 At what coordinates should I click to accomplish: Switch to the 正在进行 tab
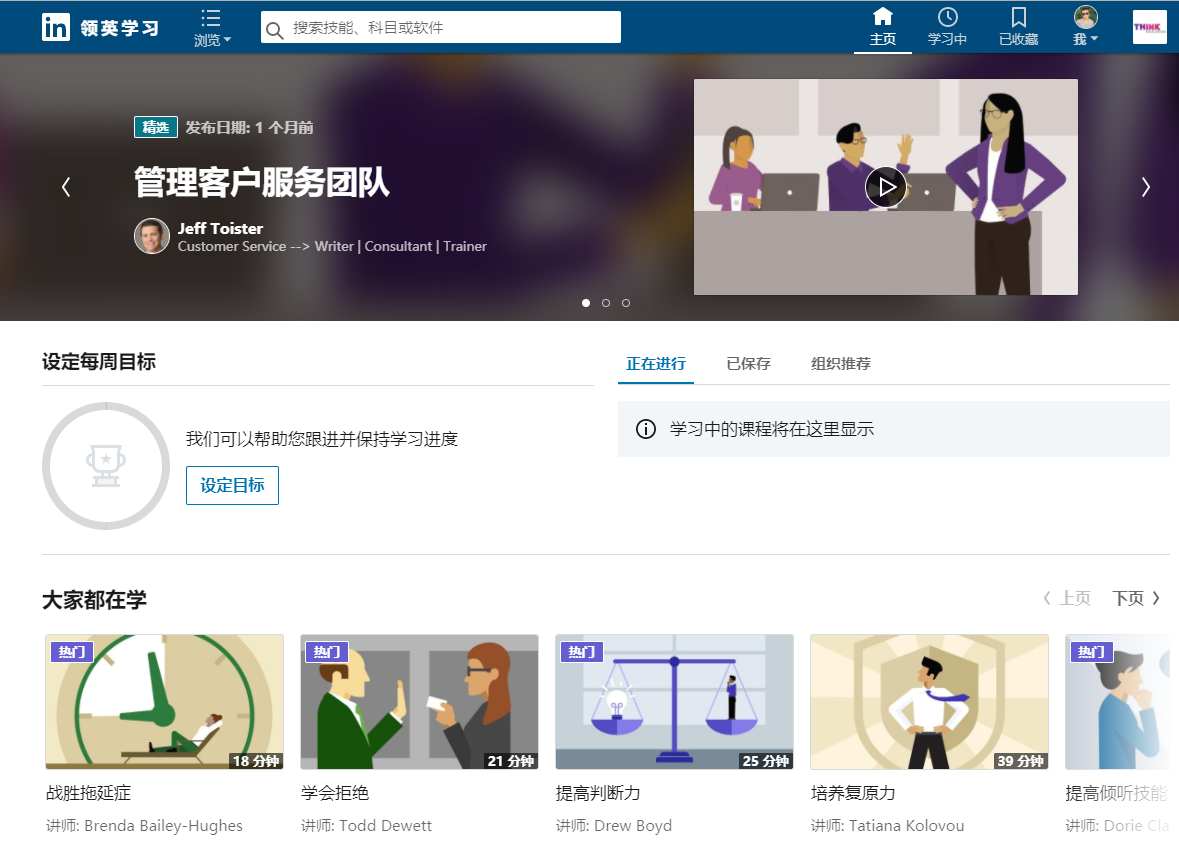[x=656, y=364]
